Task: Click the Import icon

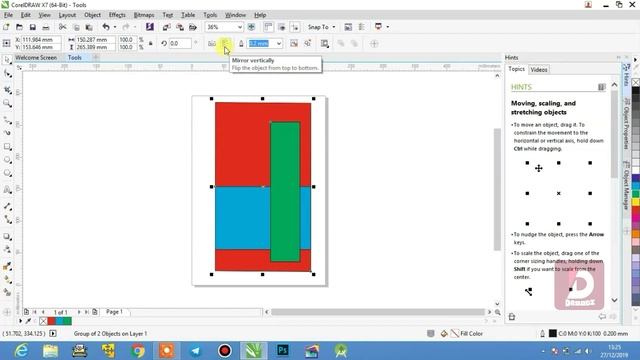Action: click(167, 27)
